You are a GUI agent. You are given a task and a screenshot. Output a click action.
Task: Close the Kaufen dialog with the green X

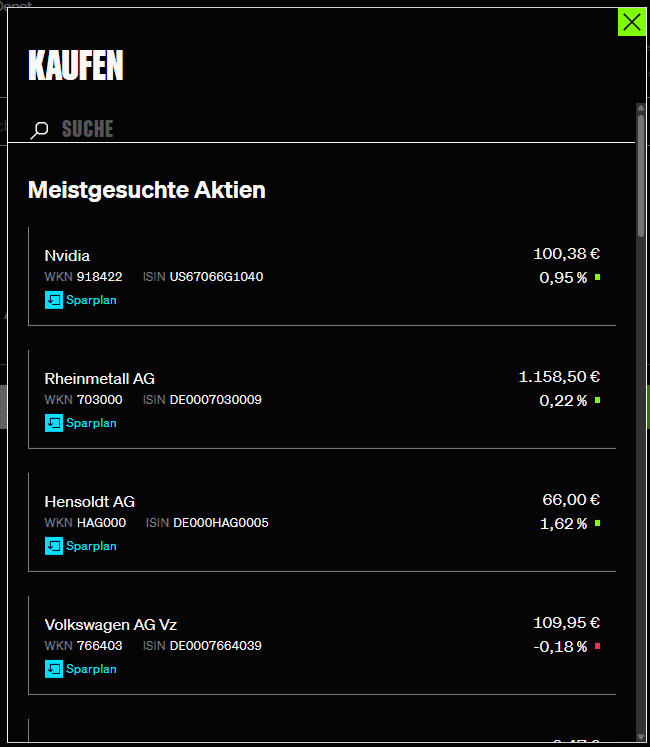coord(632,22)
